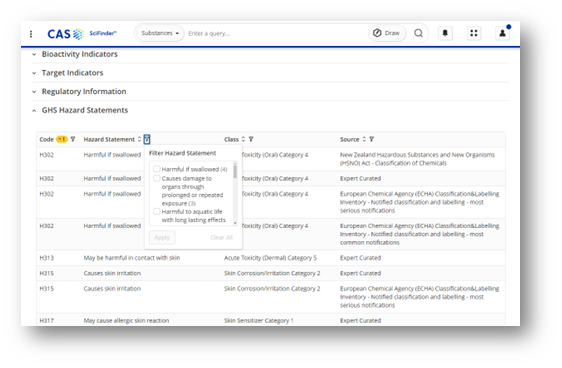Screen dimensions: 562x368
Task: Click the Filter Hazard Statement popup title
Action: tap(182, 153)
